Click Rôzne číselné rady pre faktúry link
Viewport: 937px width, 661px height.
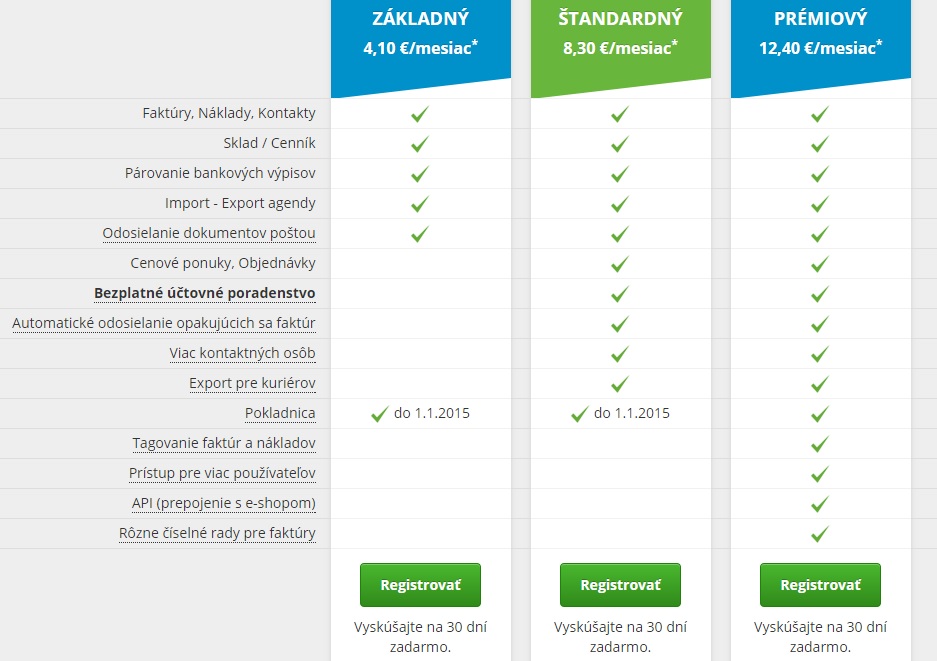click(217, 533)
